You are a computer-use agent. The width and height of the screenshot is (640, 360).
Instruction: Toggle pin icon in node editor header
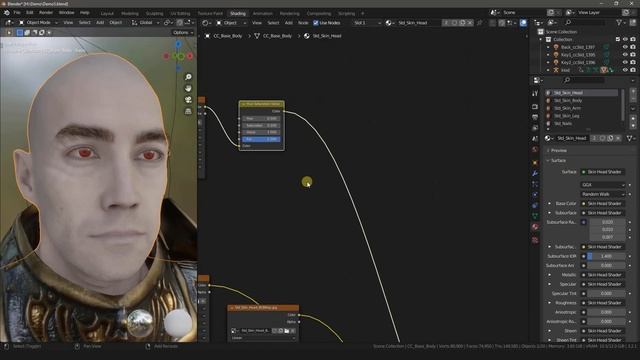click(480, 23)
